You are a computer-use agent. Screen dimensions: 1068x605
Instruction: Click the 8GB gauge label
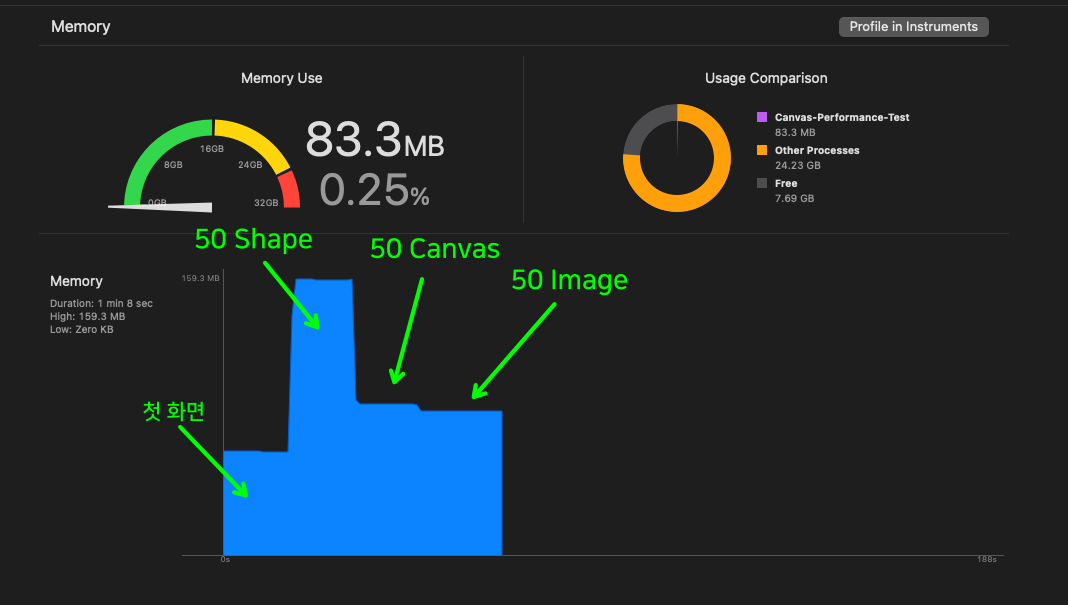(x=173, y=165)
